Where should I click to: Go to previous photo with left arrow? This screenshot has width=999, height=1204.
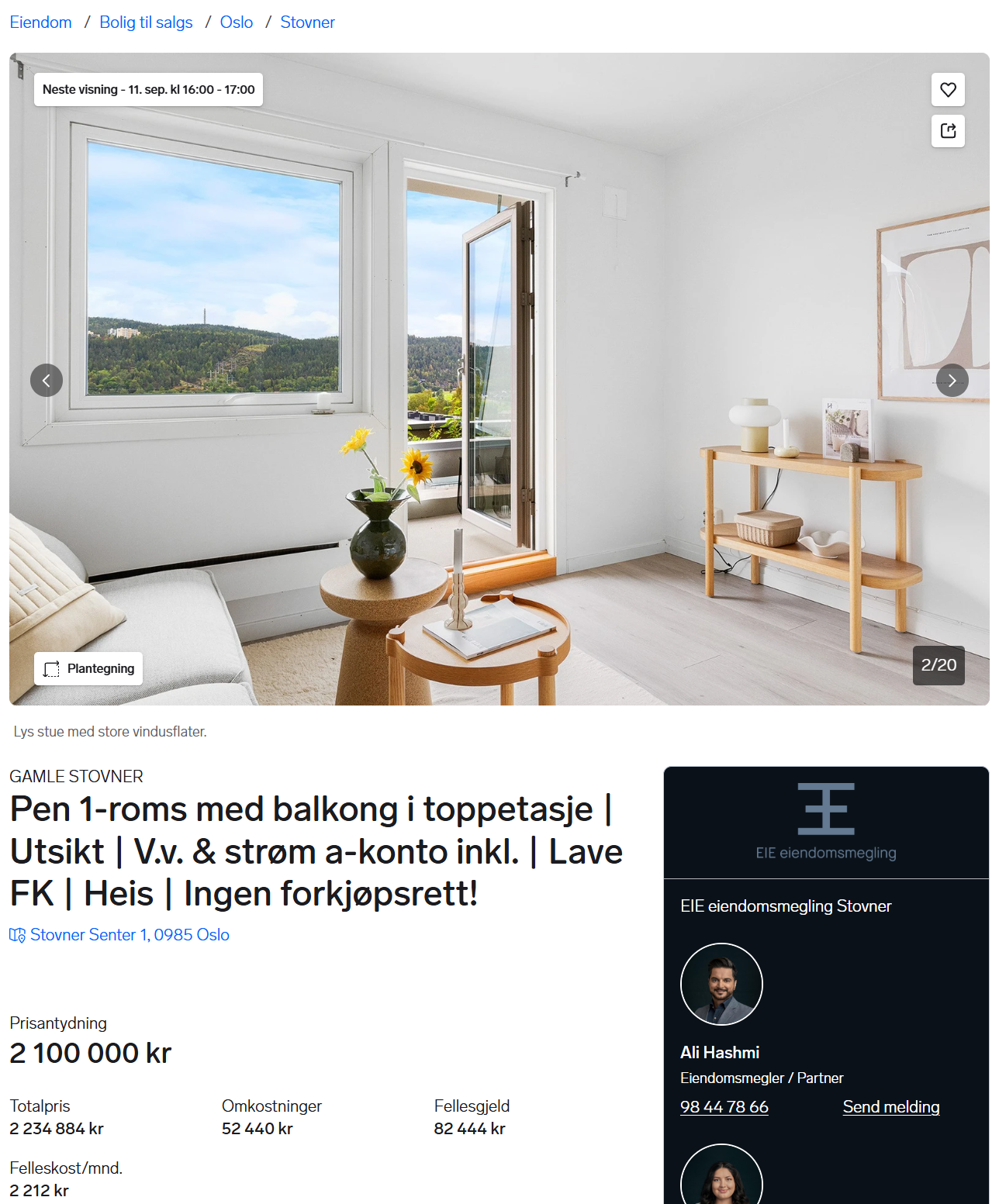[47, 381]
